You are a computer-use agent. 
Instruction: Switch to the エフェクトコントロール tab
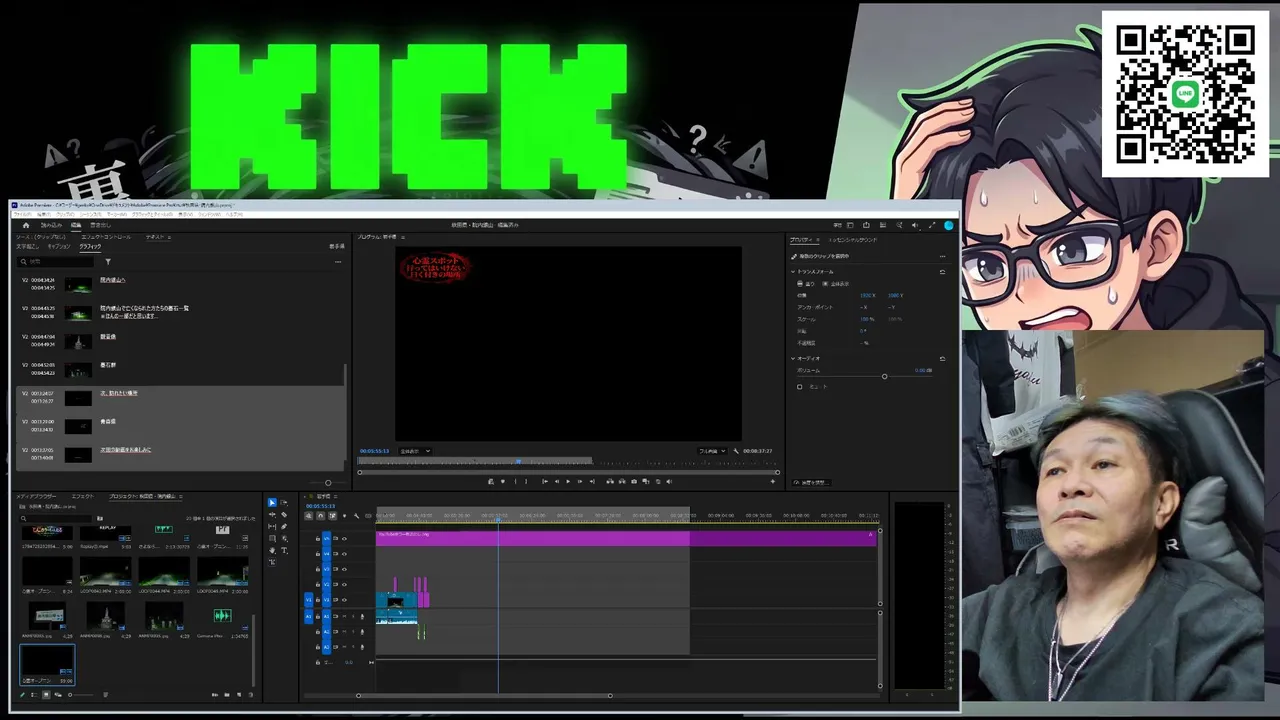click(106, 237)
